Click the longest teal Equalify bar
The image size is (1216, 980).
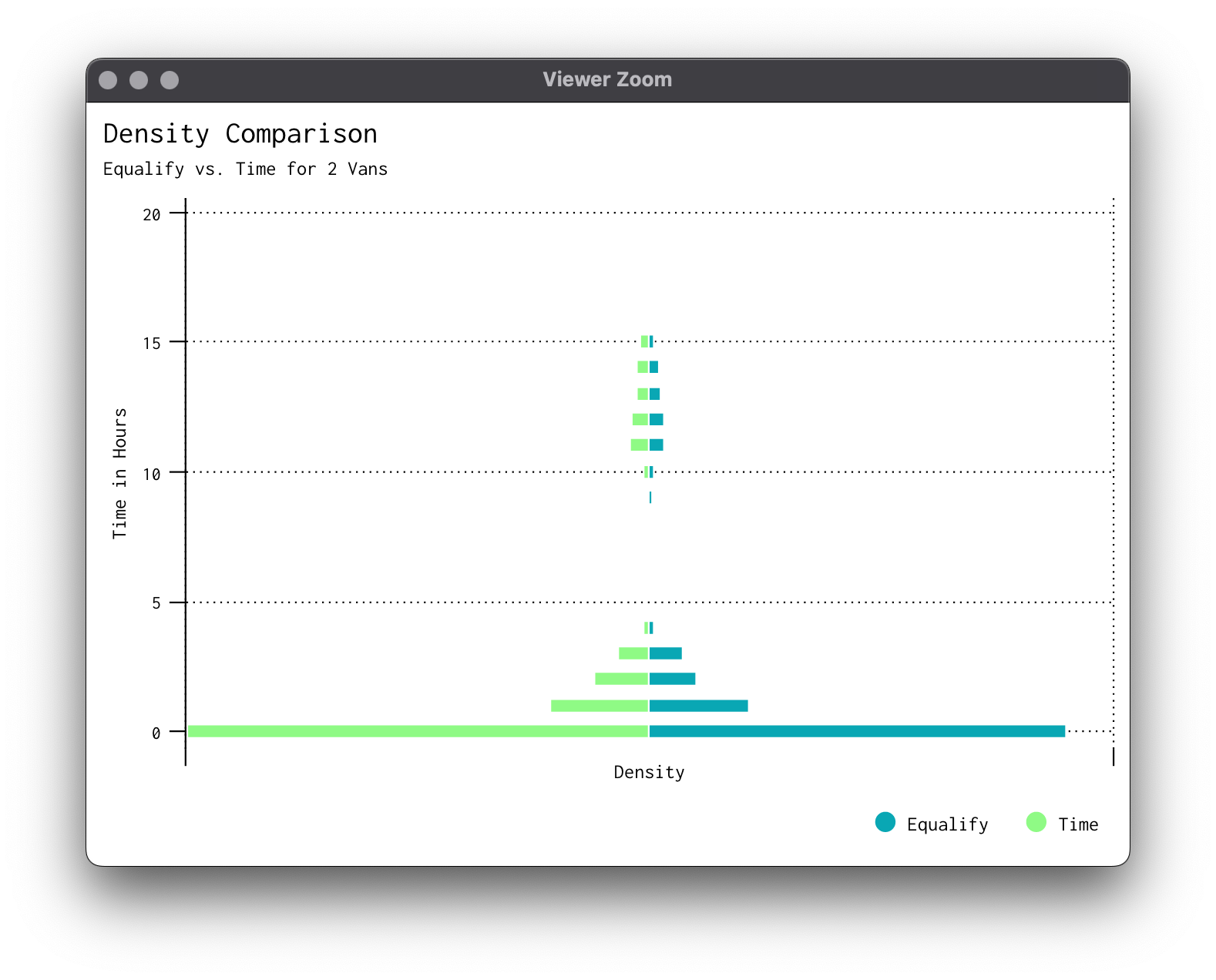857,731
